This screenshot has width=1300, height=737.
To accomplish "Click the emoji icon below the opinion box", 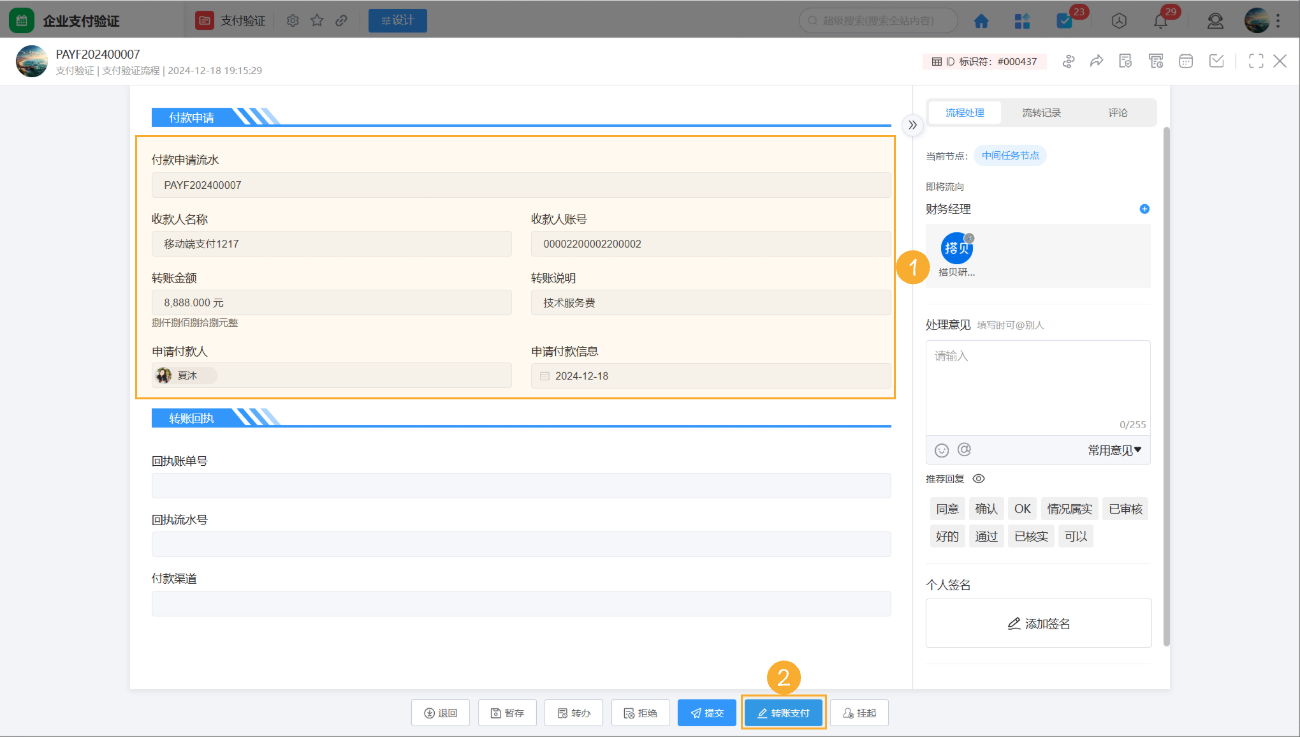I will point(941,449).
